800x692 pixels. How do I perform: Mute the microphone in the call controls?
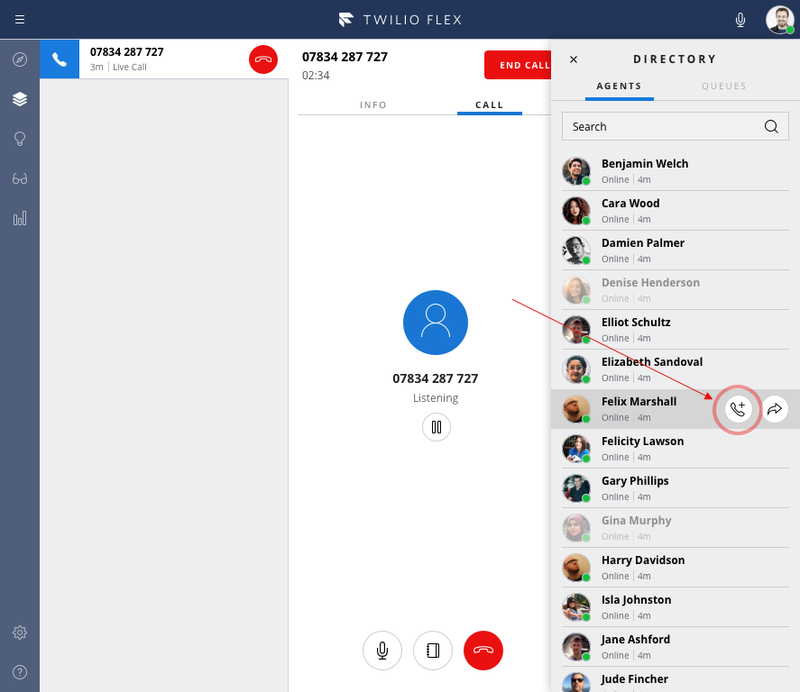click(x=381, y=650)
